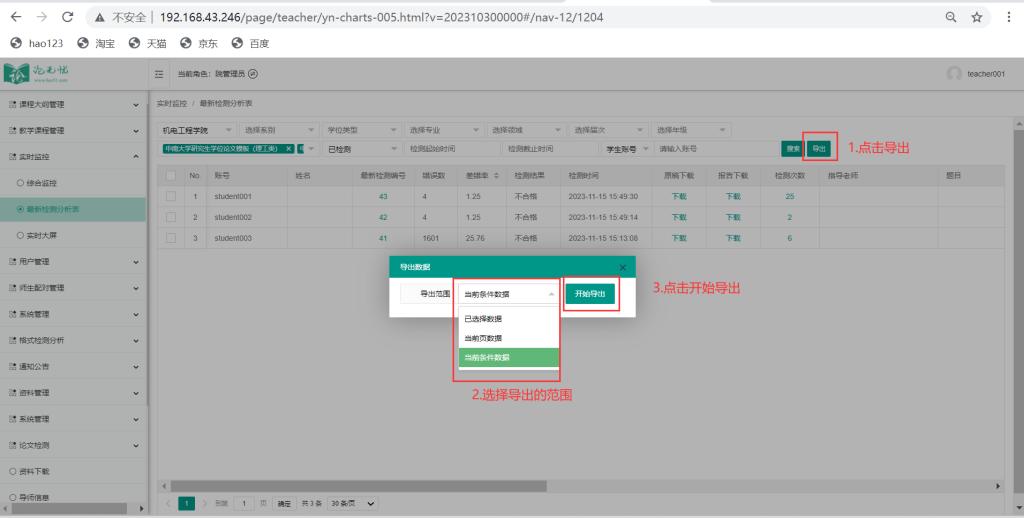The height and width of the screenshot is (518, 1024).
Task: Toggle the select-all header checkbox
Action: [171, 176]
